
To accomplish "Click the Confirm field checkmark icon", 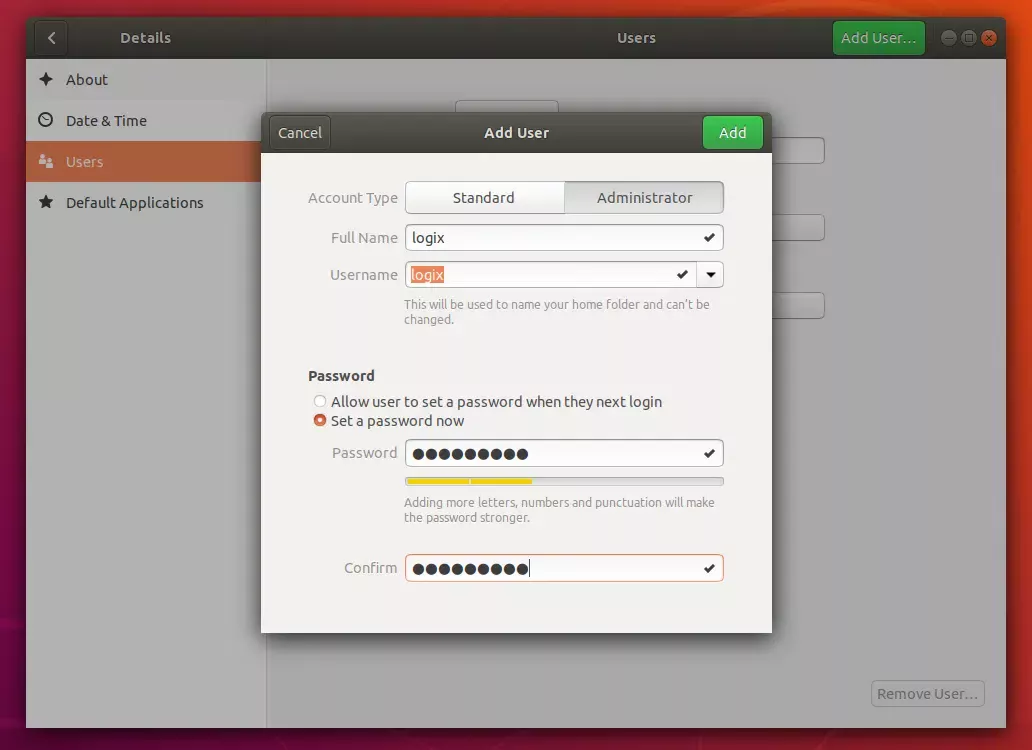I will point(709,568).
